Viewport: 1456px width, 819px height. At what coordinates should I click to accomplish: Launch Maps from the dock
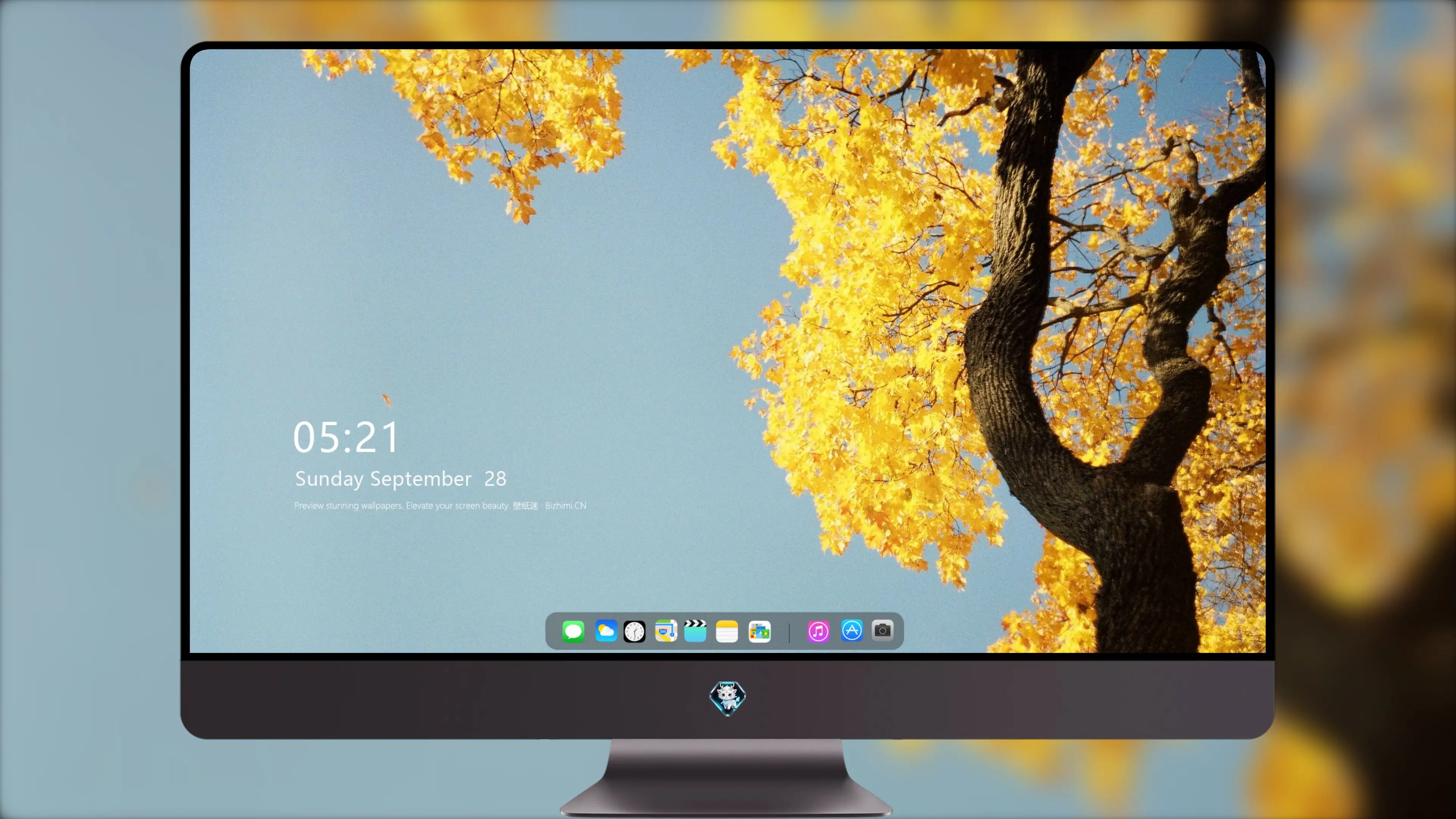pyautogui.click(x=666, y=631)
